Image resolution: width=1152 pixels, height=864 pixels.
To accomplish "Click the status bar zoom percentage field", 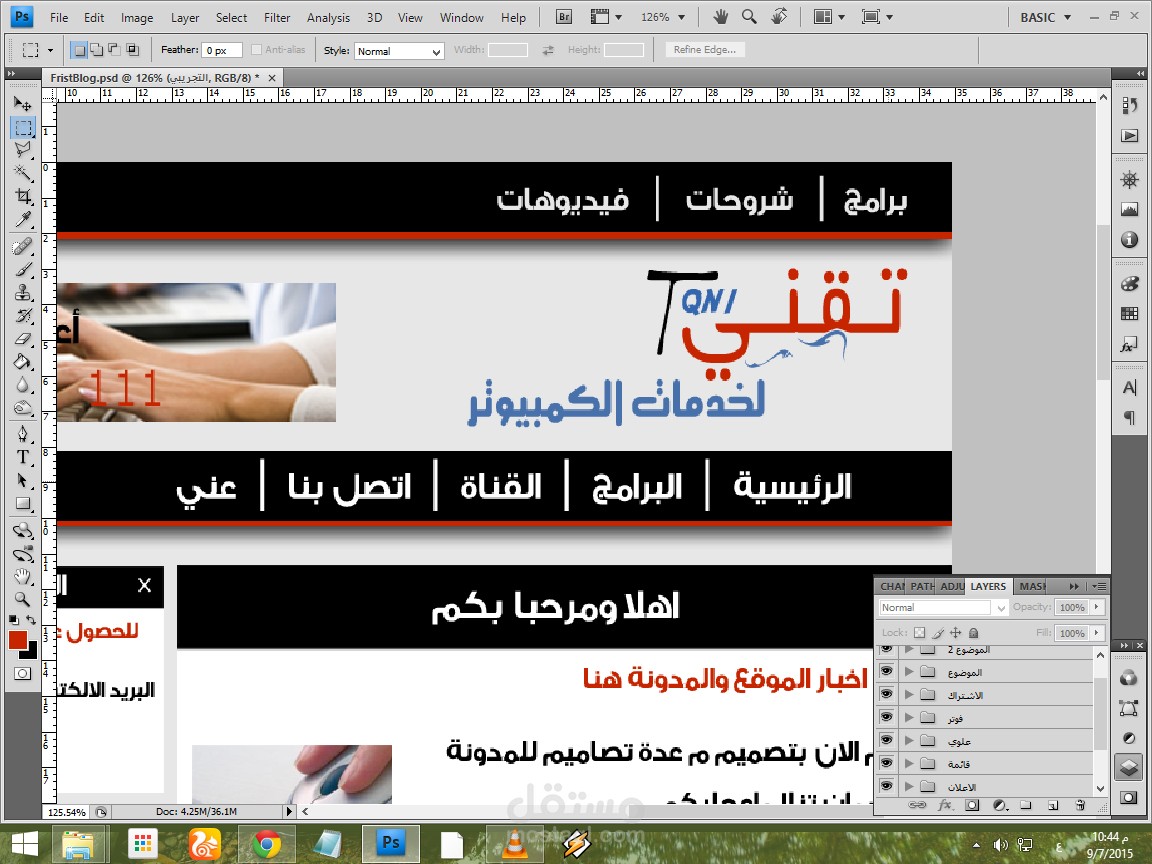I will [x=67, y=812].
